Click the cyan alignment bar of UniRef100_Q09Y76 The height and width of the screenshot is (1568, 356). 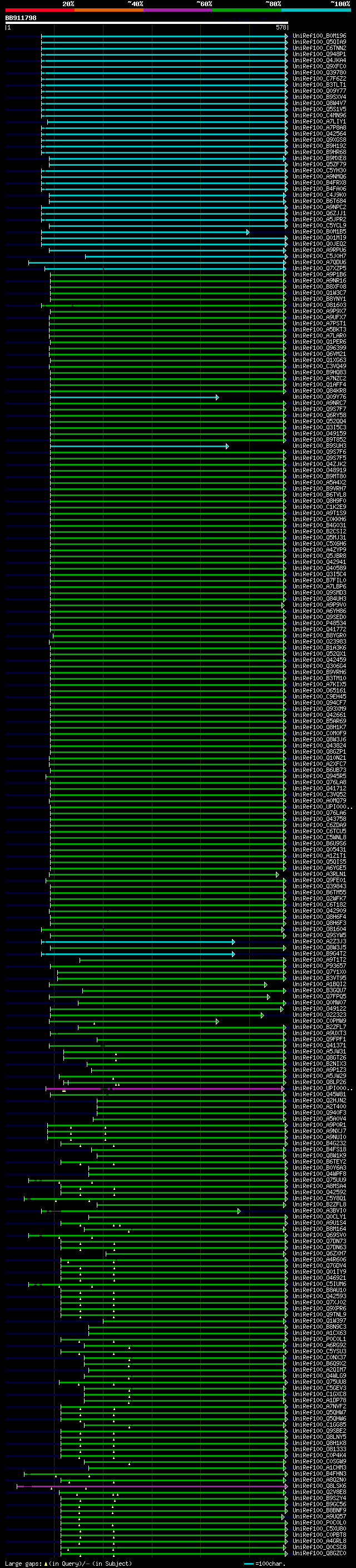(134, 397)
